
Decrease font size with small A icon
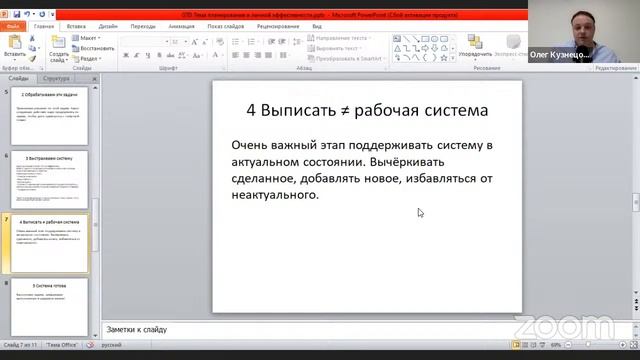coord(205,42)
